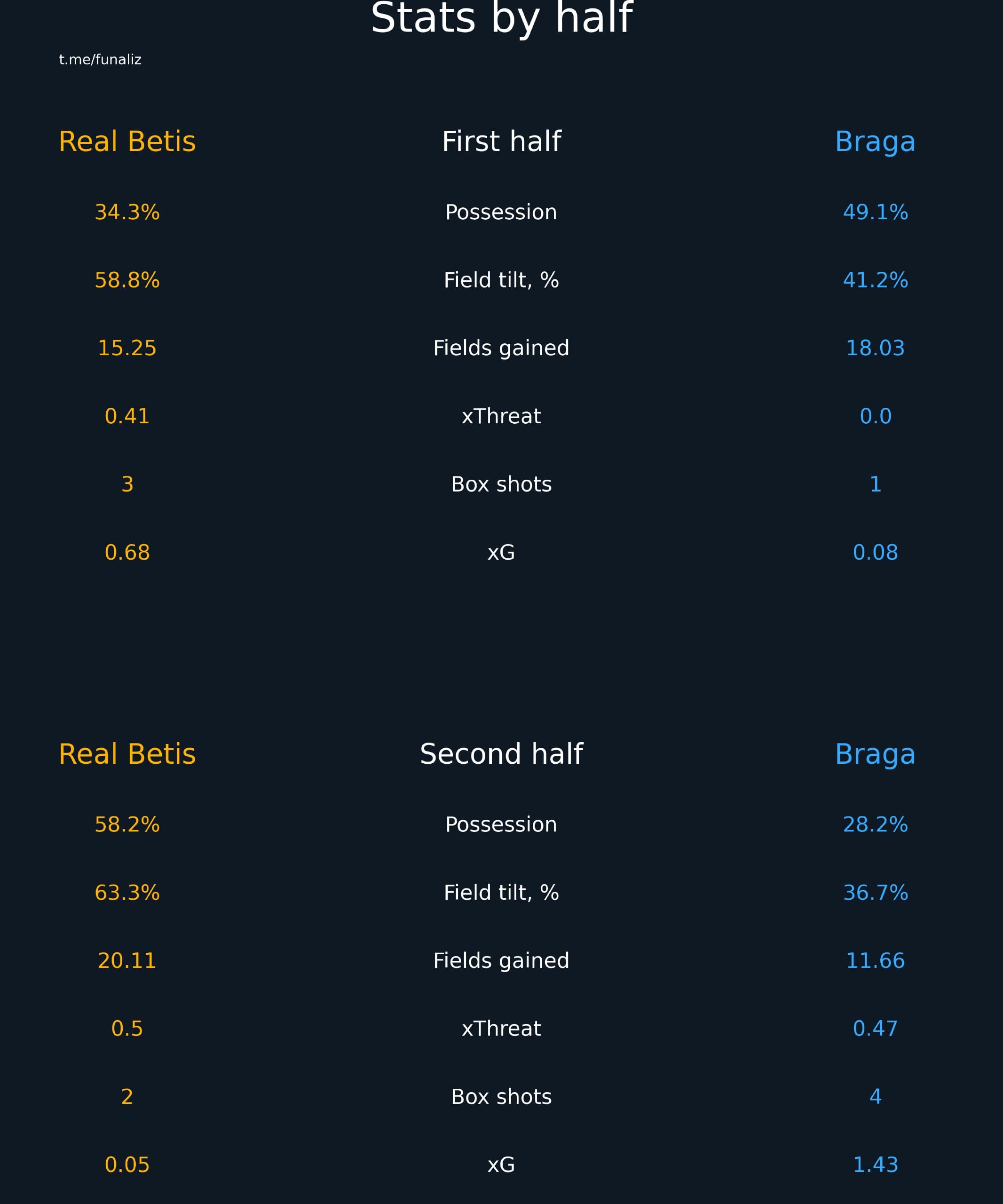Click Real Betis' 34.3% possession value

pyautogui.click(x=127, y=212)
